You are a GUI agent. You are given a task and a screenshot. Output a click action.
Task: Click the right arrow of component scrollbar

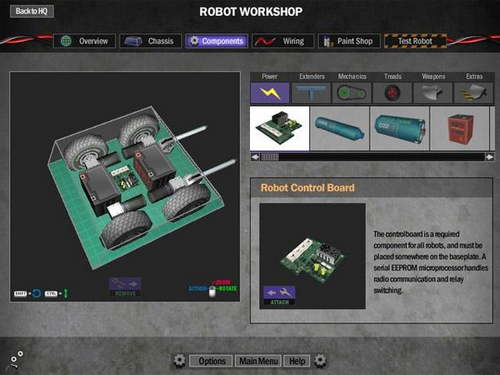pyautogui.click(x=489, y=157)
